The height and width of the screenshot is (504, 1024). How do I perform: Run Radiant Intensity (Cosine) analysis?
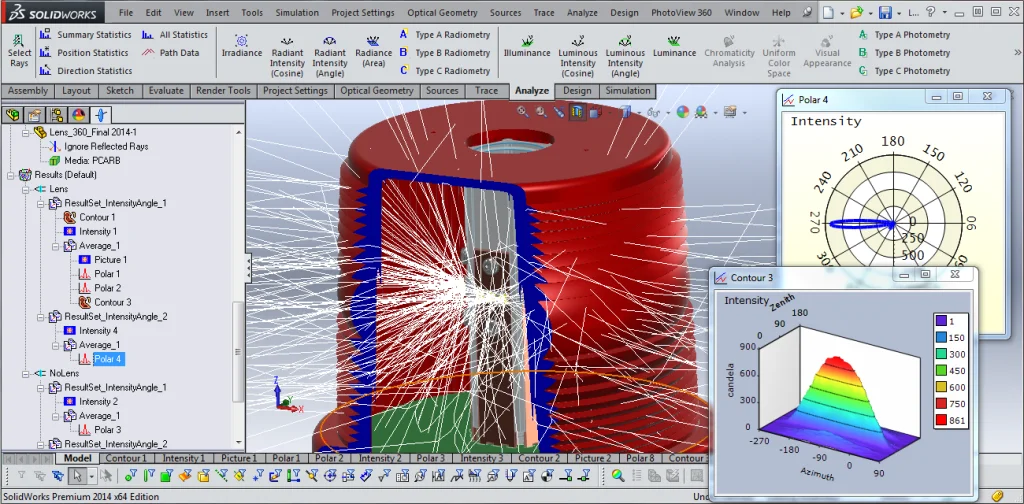(287, 55)
